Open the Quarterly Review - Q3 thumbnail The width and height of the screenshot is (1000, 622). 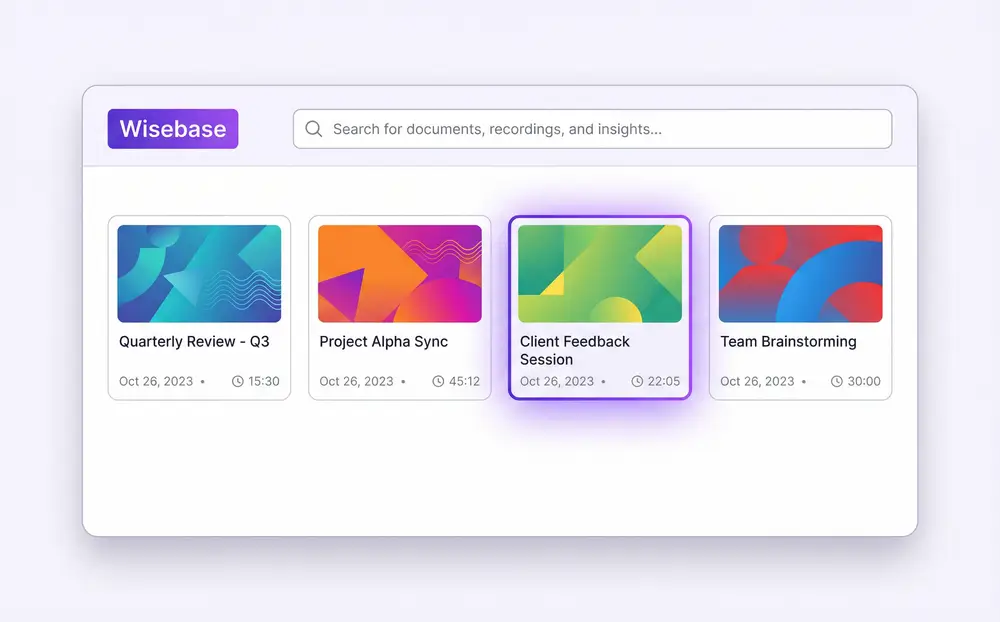click(199, 274)
